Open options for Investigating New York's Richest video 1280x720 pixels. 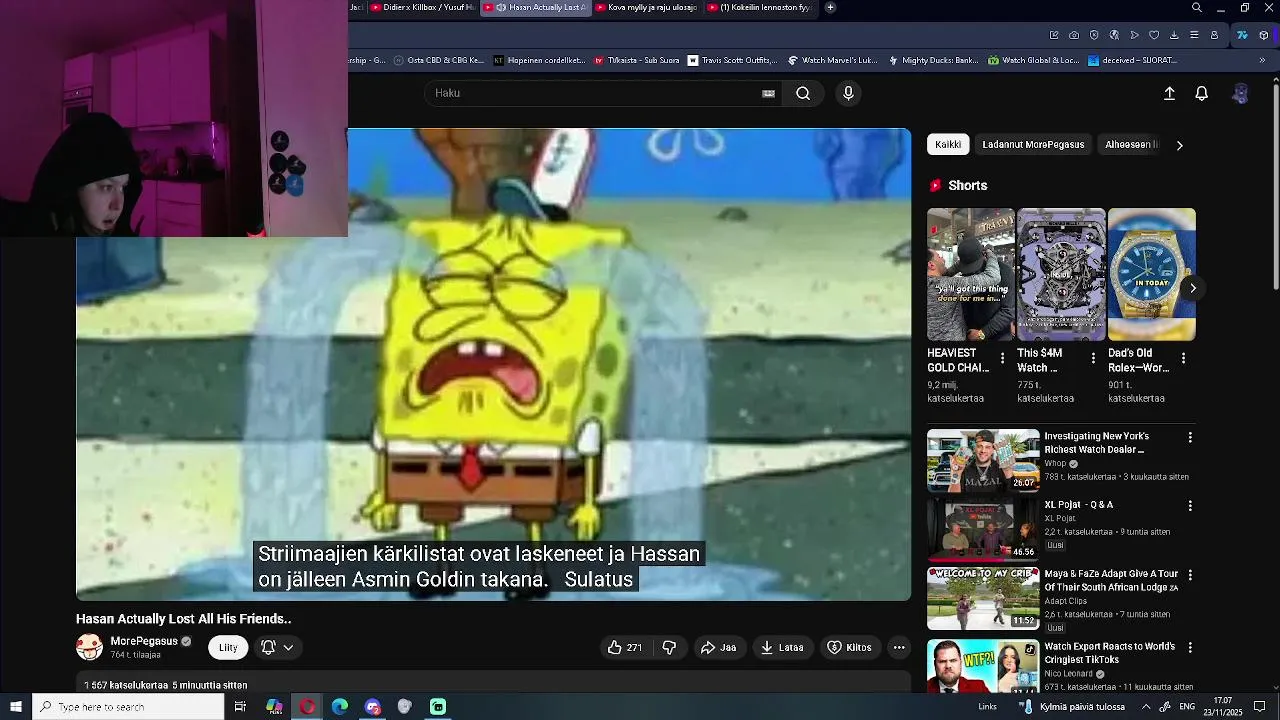click(x=1190, y=438)
